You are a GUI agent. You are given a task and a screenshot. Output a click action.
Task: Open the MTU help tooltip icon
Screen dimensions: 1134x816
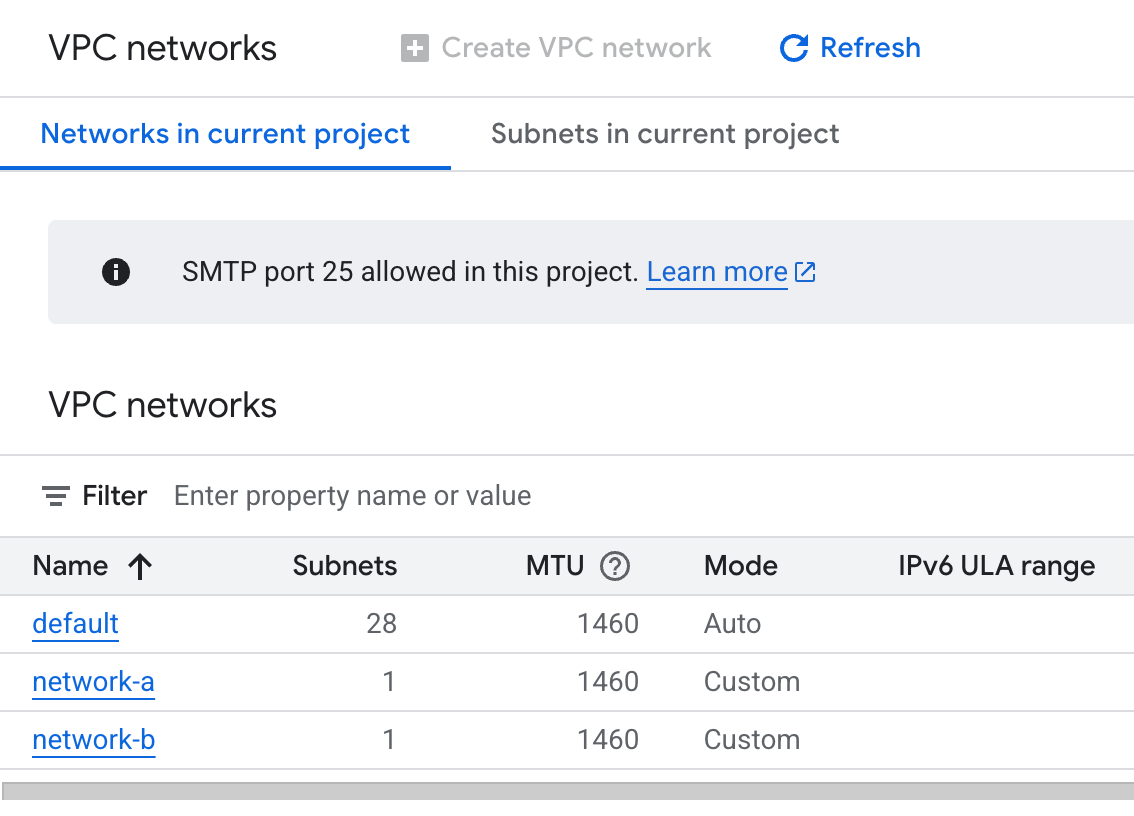tap(617, 566)
